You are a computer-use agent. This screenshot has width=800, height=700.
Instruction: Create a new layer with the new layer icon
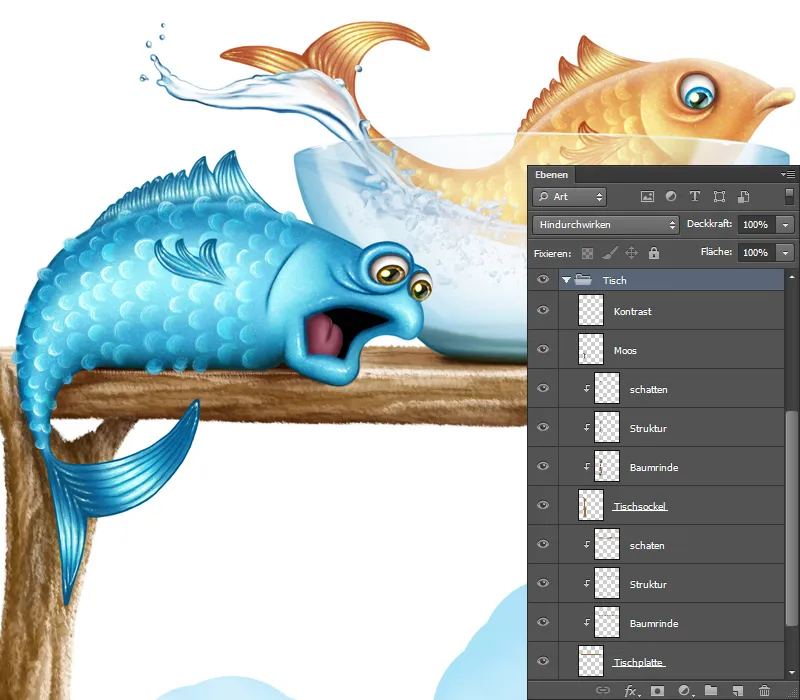(x=738, y=691)
